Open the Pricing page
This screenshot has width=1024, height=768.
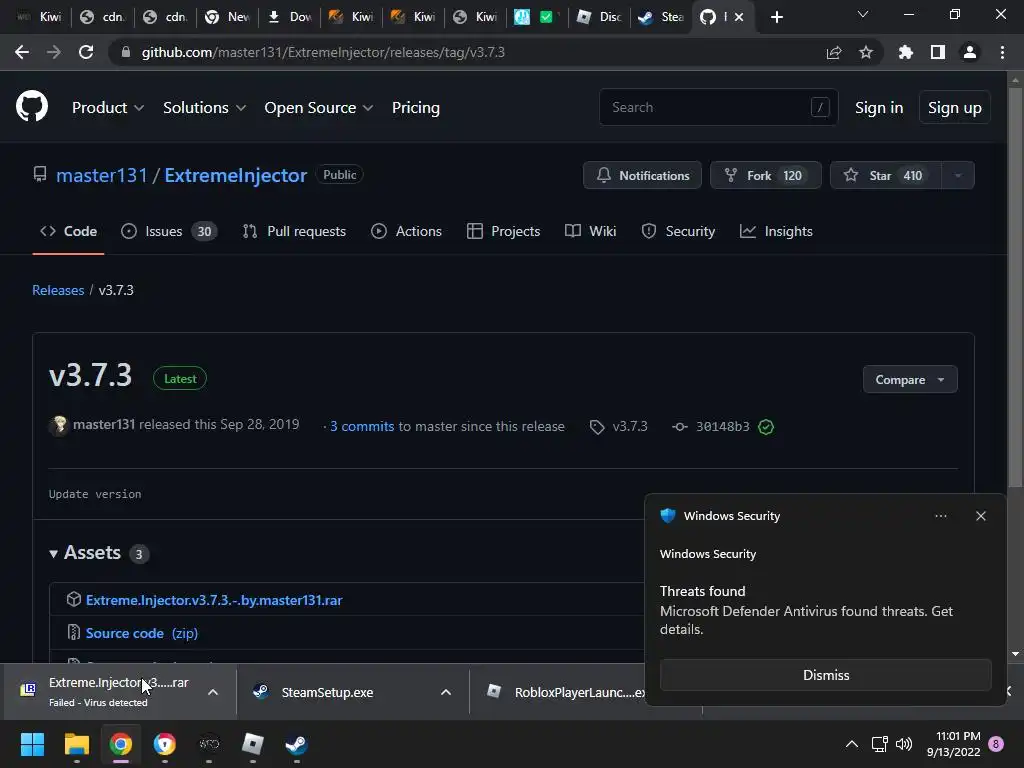(415, 108)
